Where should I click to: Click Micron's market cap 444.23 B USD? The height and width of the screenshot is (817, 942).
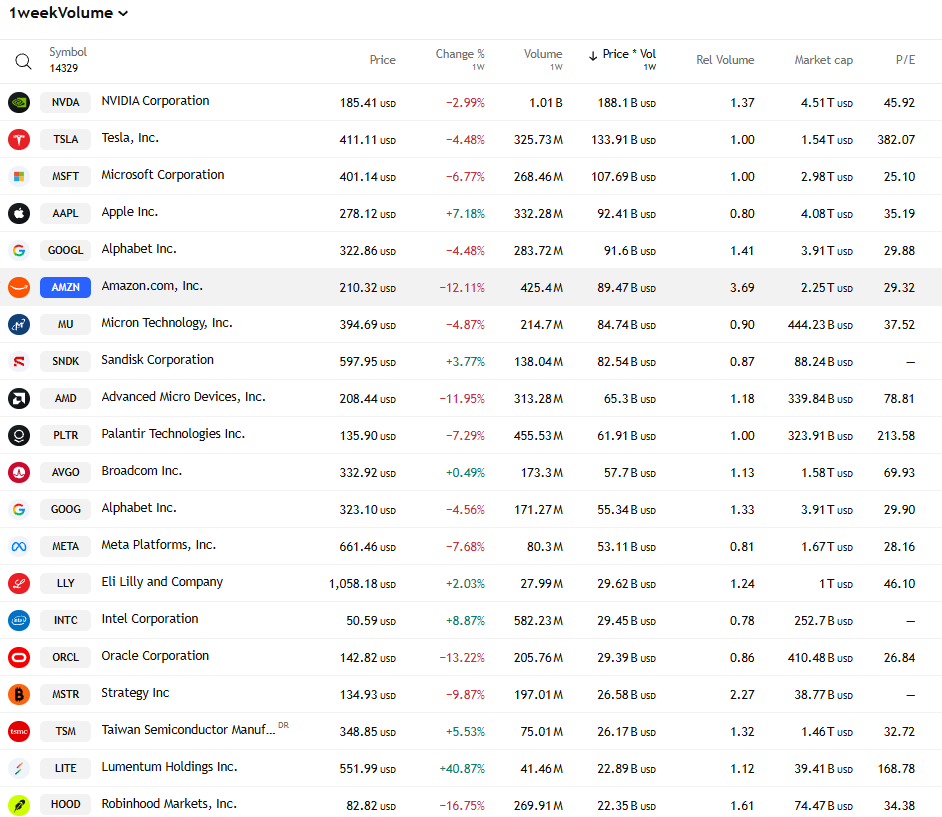point(820,325)
